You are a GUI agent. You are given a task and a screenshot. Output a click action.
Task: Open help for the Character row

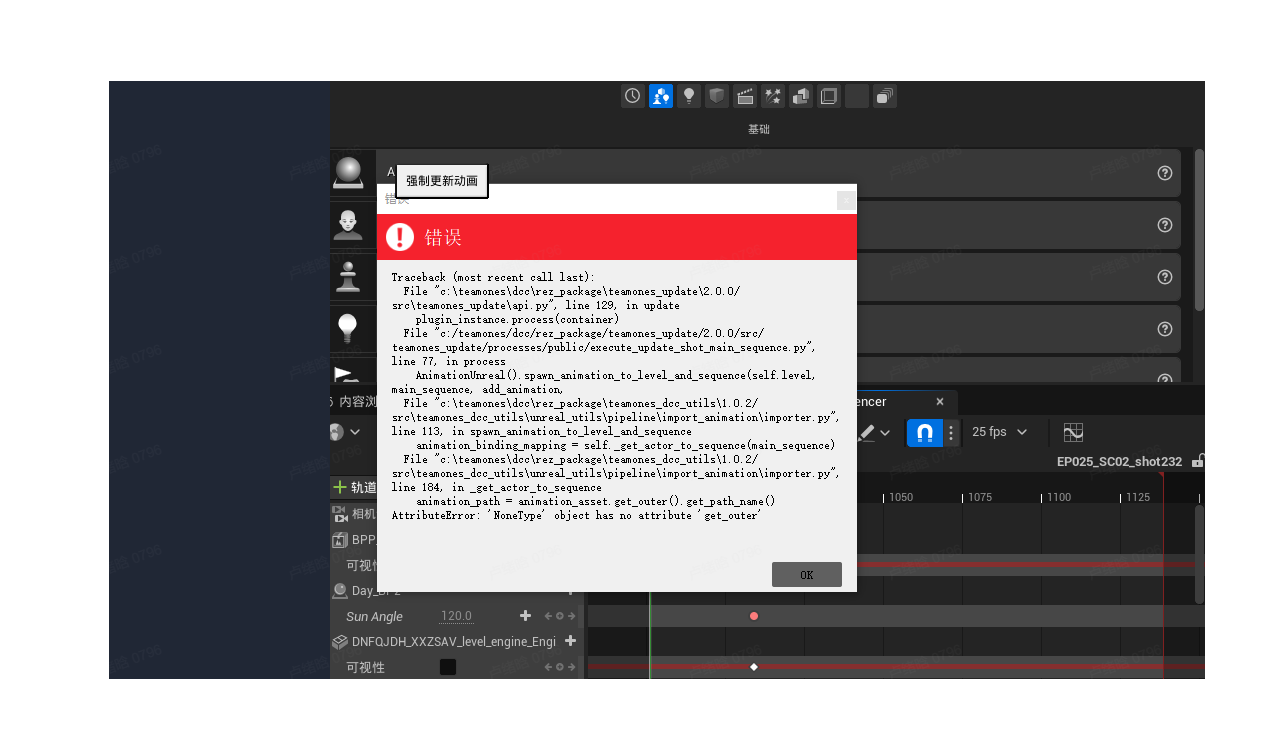coord(1164,225)
